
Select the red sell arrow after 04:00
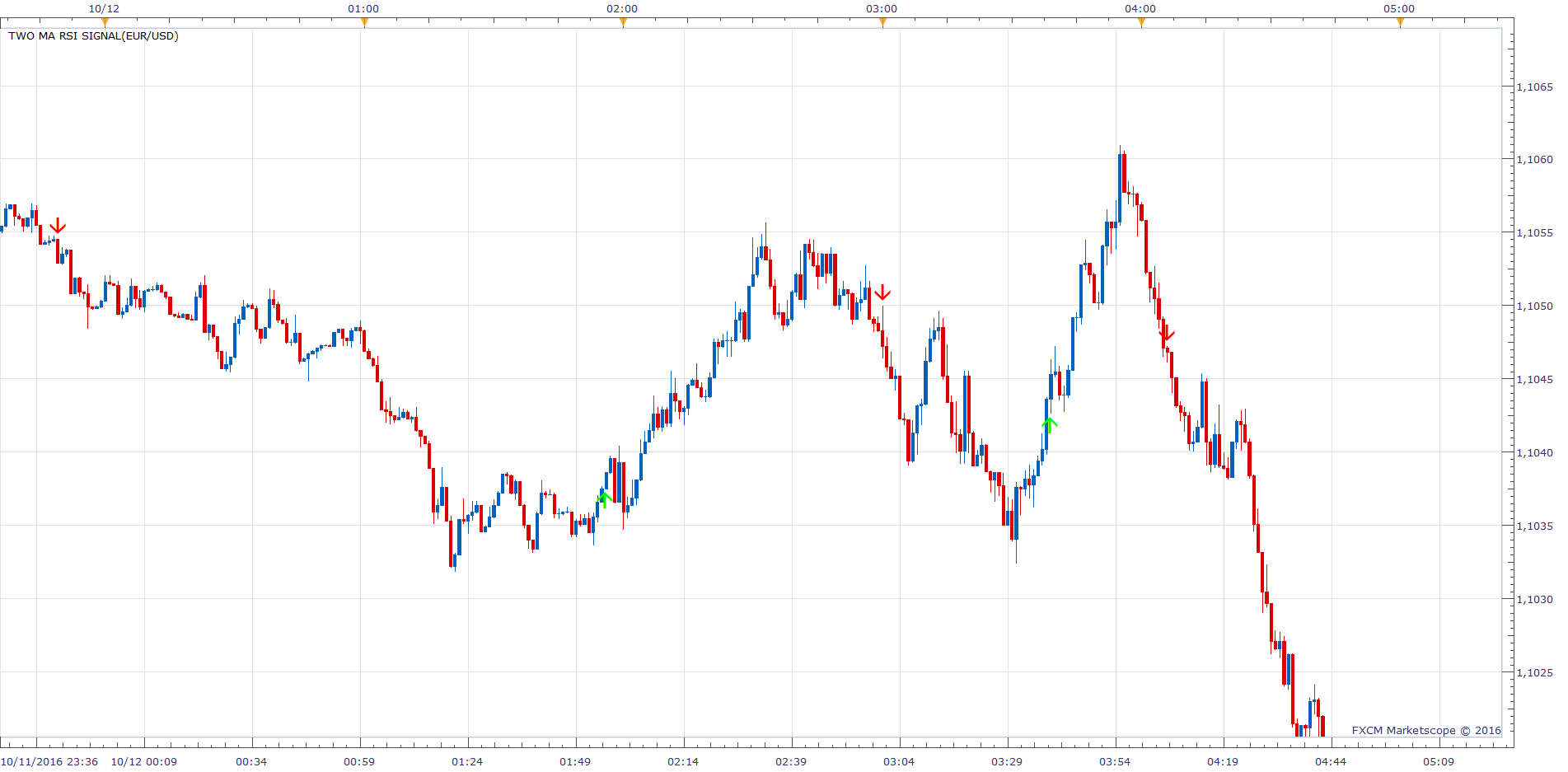pyautogui.click(x=1166, y=334)
